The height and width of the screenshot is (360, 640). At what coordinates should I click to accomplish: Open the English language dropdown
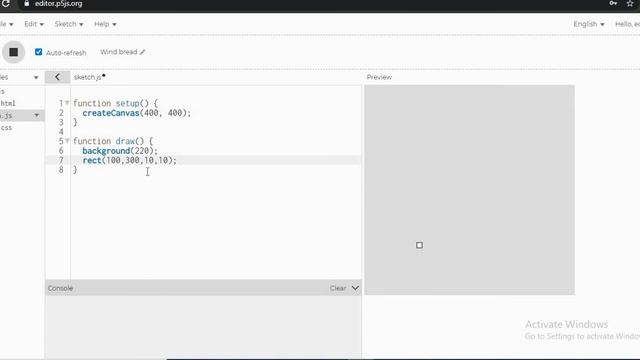coord(589,24)
